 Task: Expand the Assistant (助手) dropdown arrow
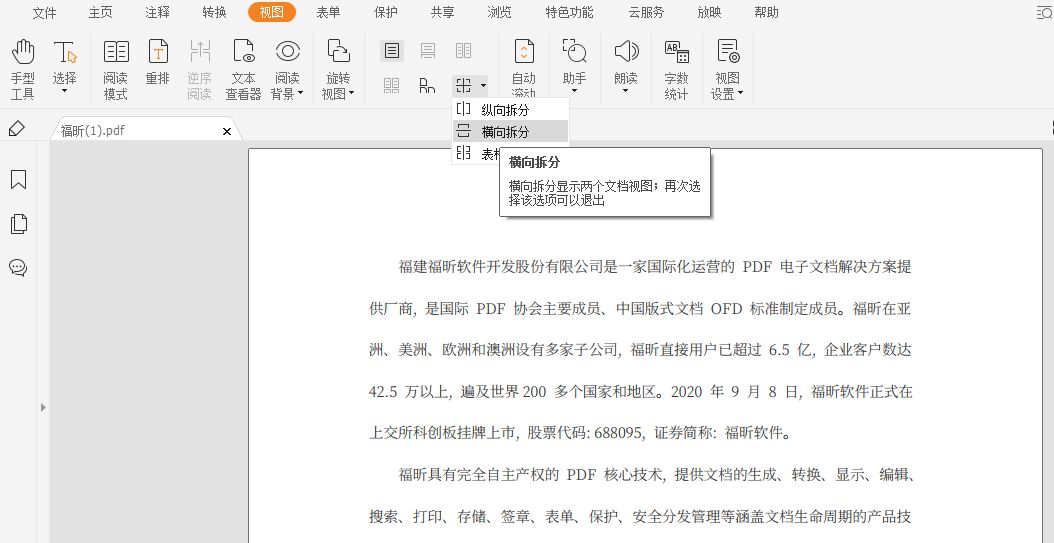pyautogui.click(x=575, y=91)
